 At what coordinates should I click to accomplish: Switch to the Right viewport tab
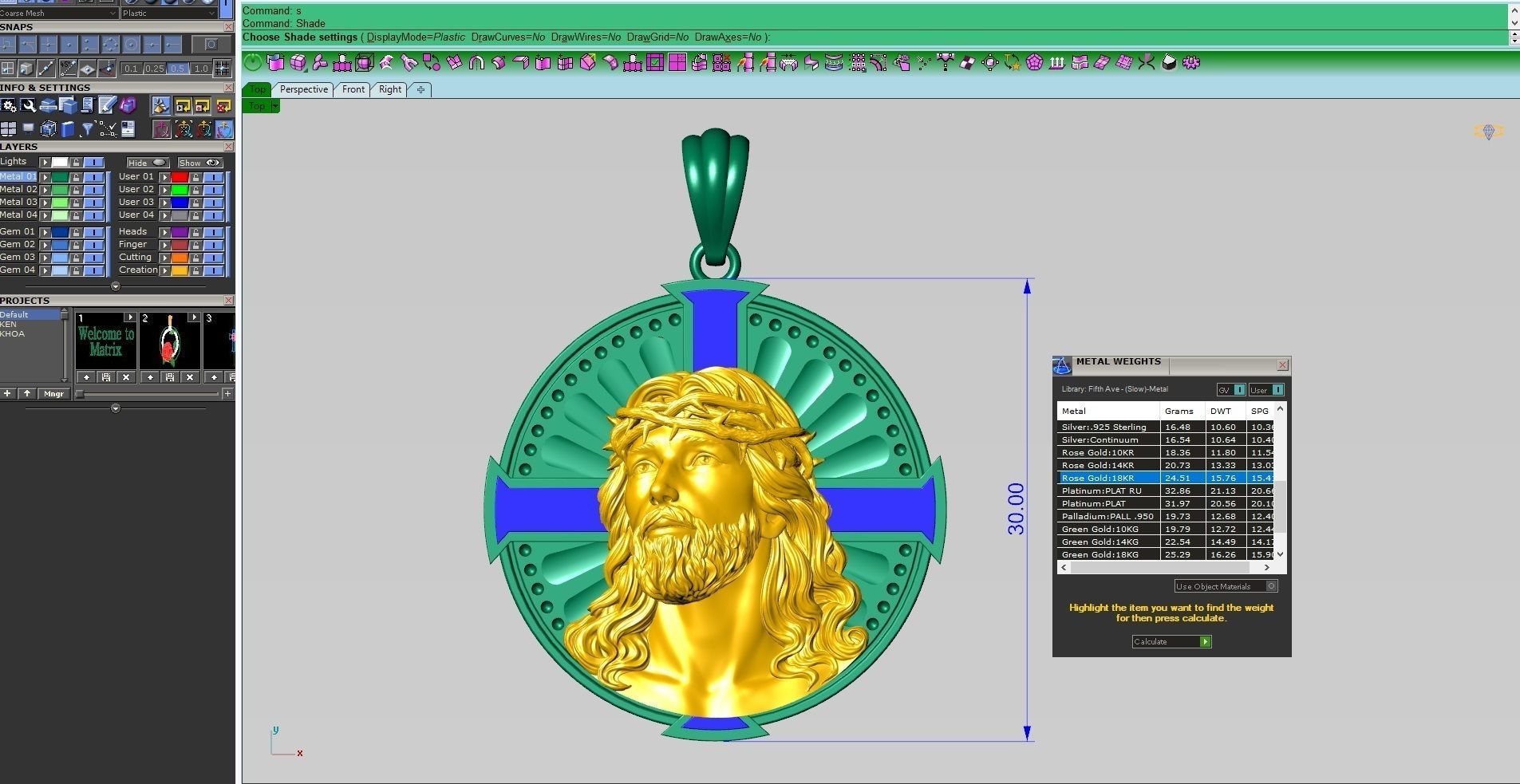click(x=390, y=89)
